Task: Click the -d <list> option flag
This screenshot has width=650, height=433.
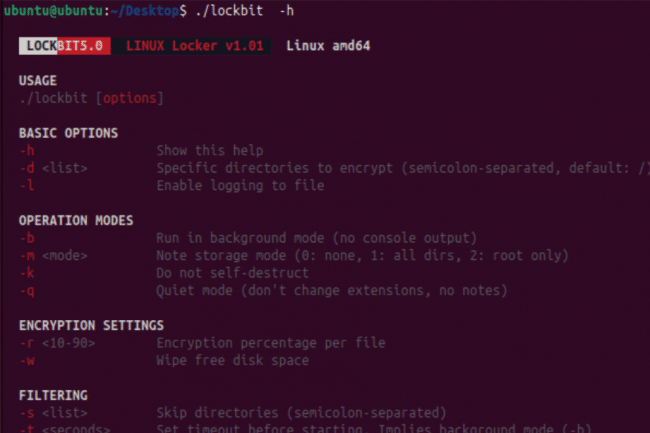Action: pyautogui.click(x=53, y=168)
